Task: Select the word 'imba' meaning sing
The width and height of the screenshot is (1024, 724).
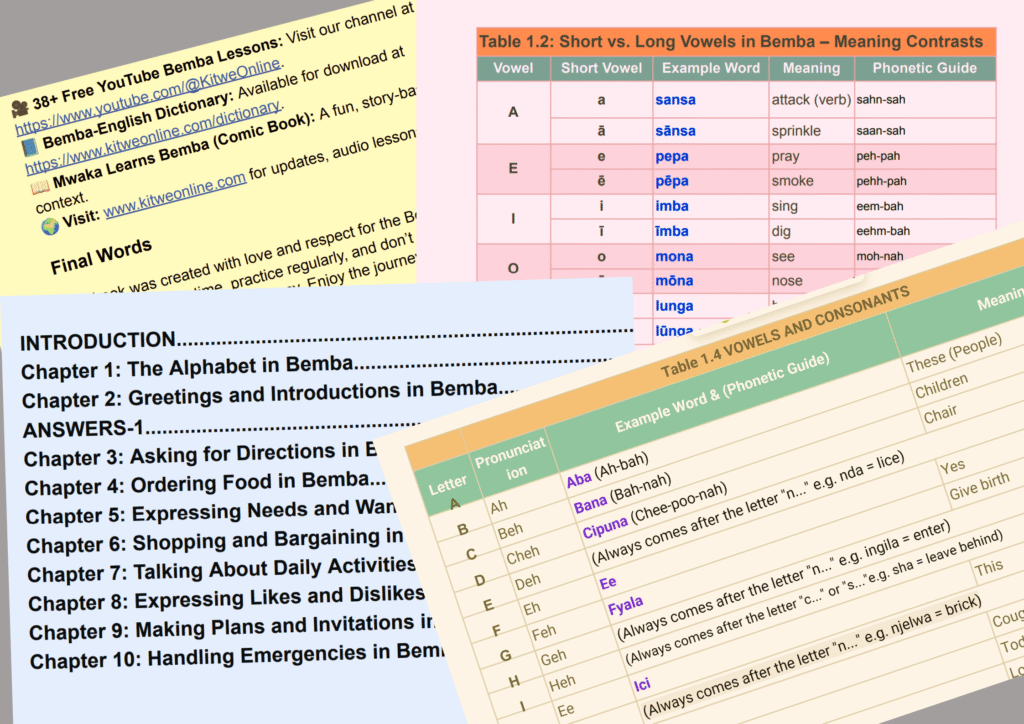Action: [x=672, y=206]
